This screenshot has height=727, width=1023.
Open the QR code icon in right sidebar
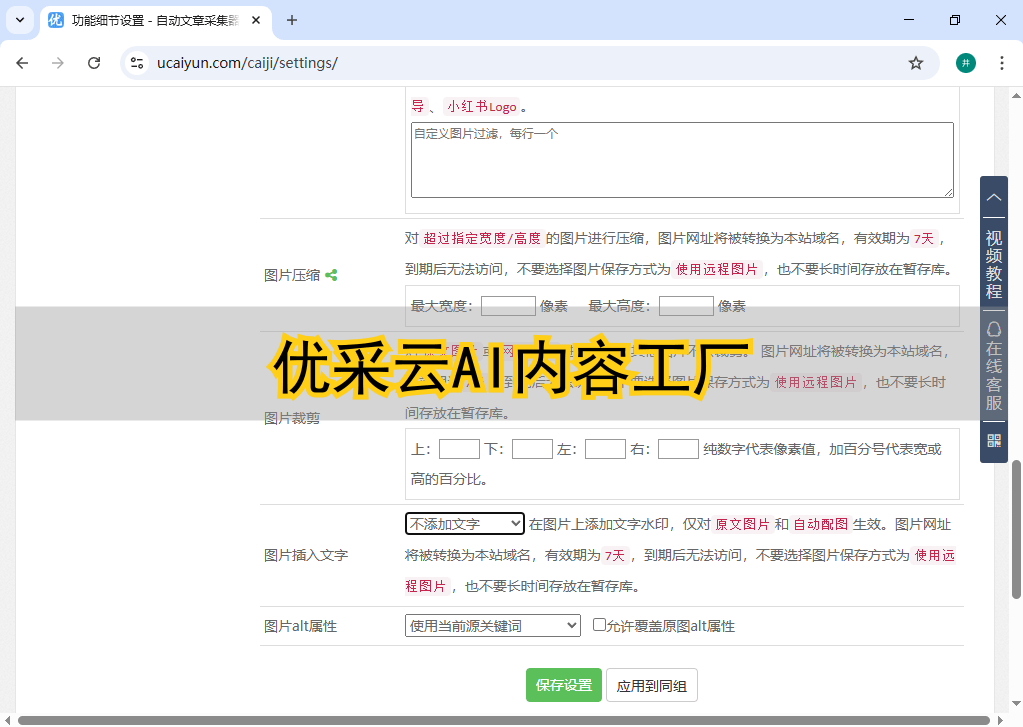point(993,440)
